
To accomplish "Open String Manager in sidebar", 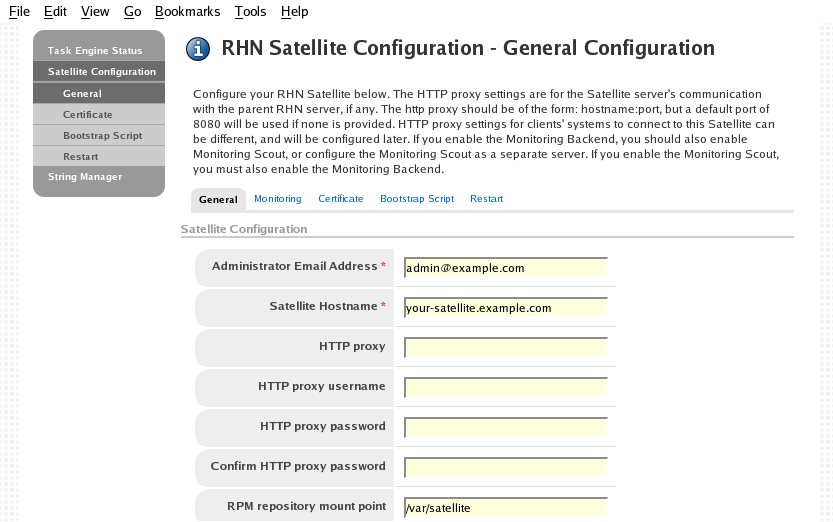I will (85, 177).
